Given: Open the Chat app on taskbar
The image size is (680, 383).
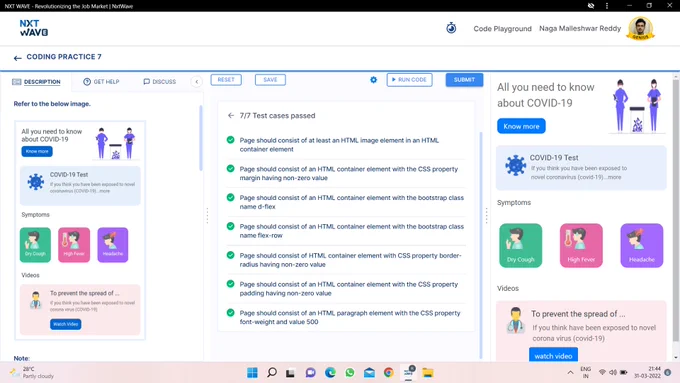Looking at the screenshot, I should pos(311,373).
